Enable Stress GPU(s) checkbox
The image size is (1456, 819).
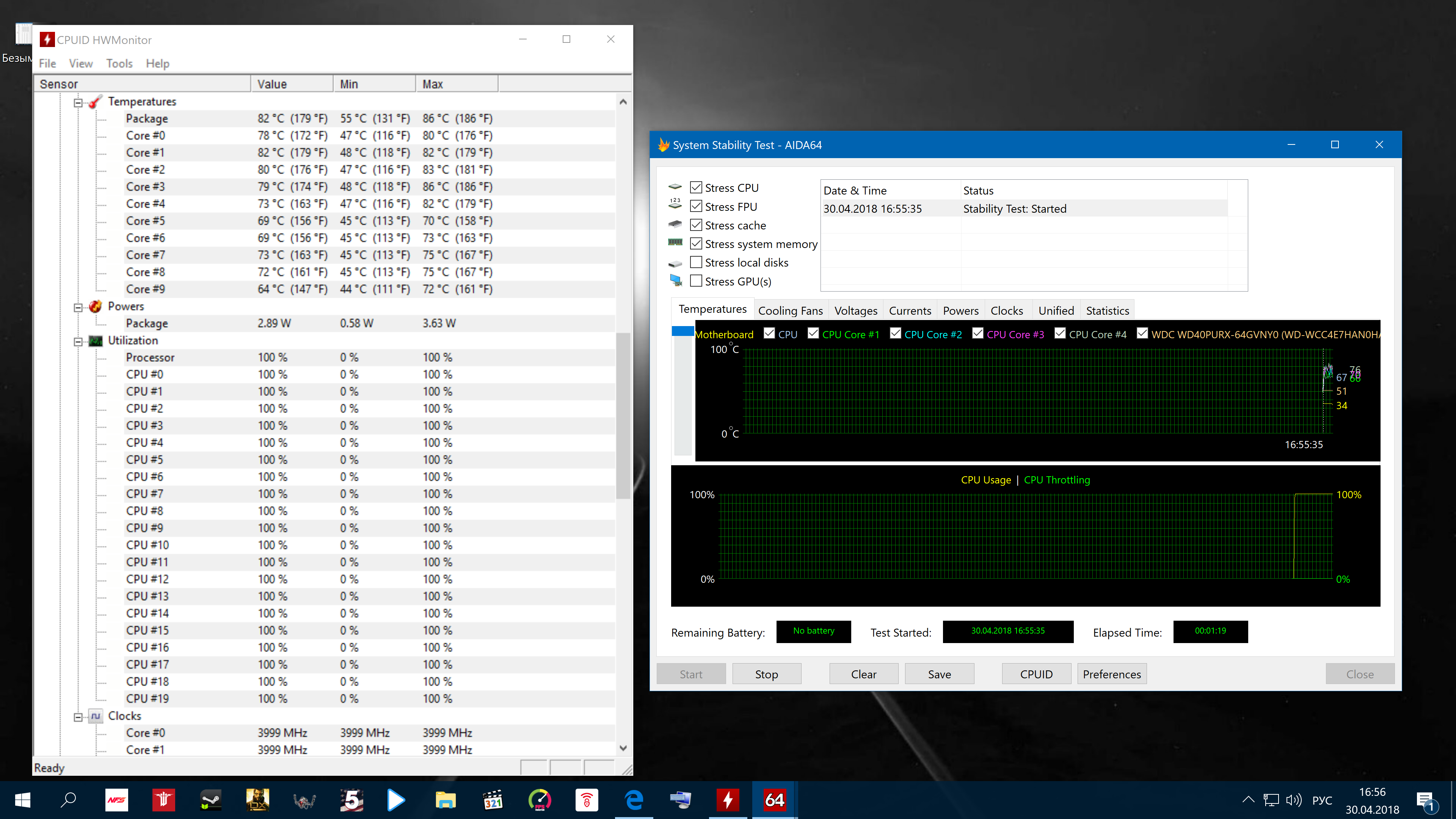coord(697,281)
